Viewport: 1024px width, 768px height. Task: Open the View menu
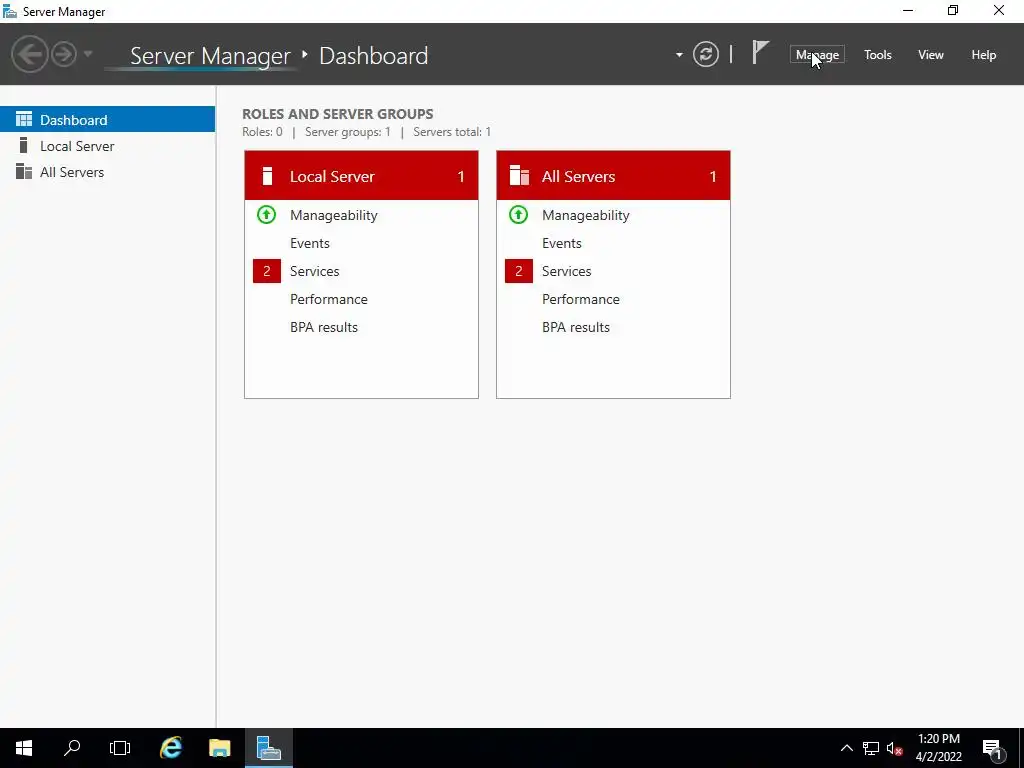[931, 55]
